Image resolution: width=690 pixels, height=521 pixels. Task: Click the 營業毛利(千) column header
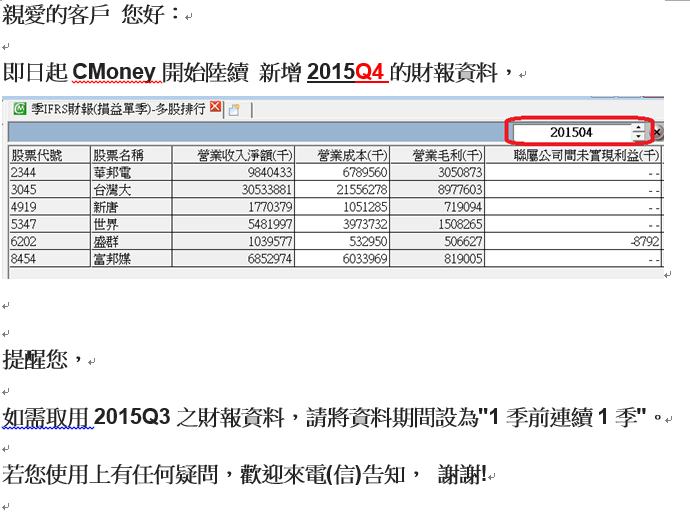click(437, 155)
